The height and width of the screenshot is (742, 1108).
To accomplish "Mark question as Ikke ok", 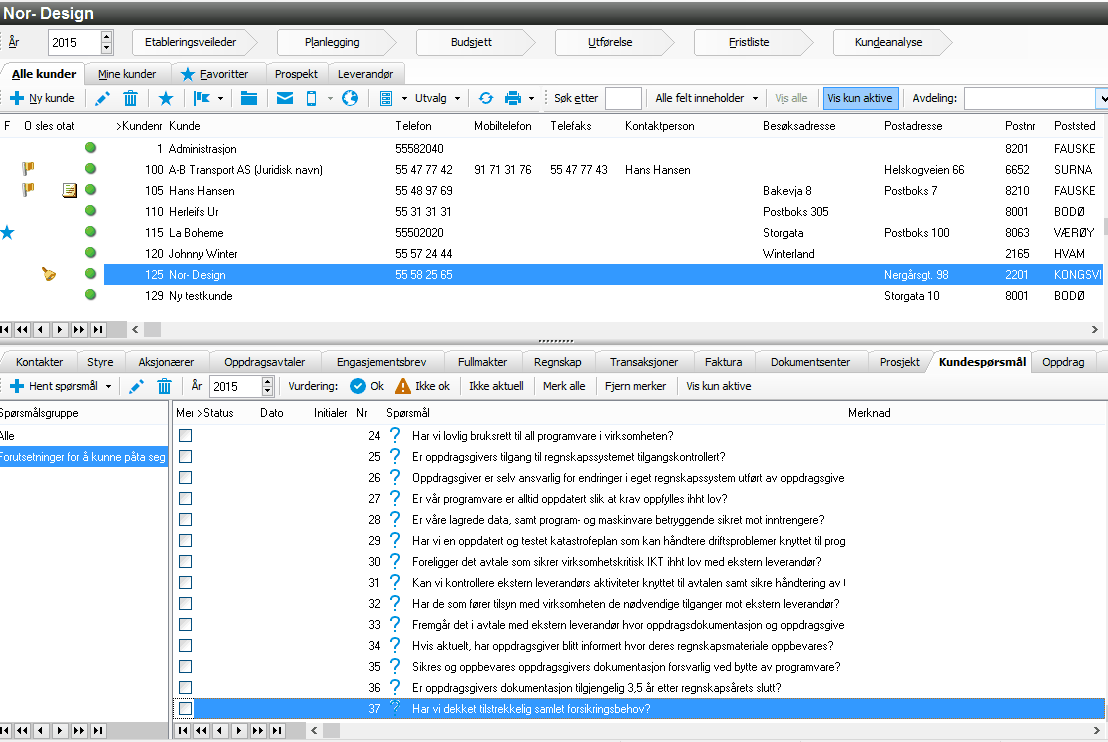I will [x=423, y=387].
